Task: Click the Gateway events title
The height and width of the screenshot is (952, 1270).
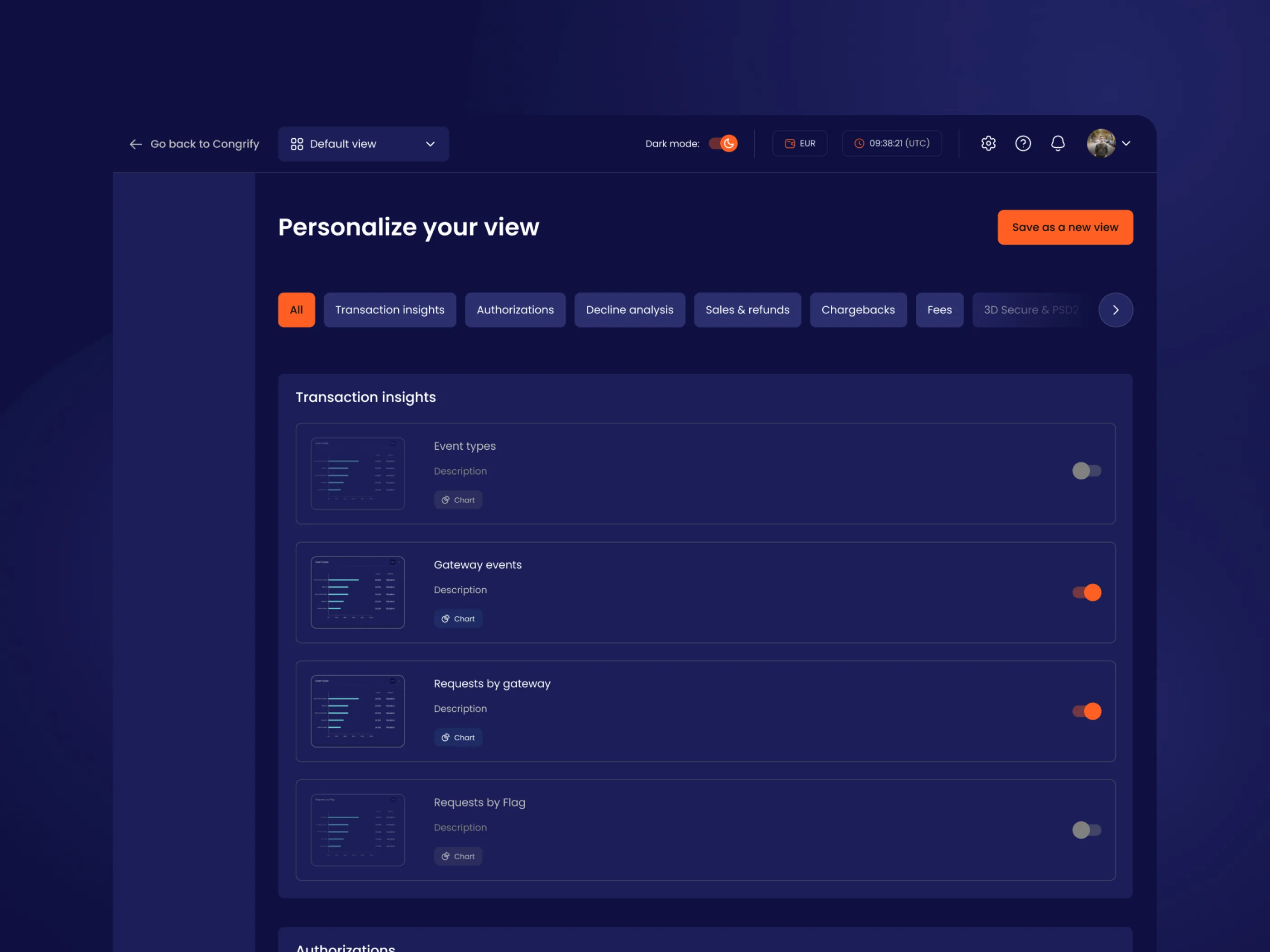Action: click(478, 565)
